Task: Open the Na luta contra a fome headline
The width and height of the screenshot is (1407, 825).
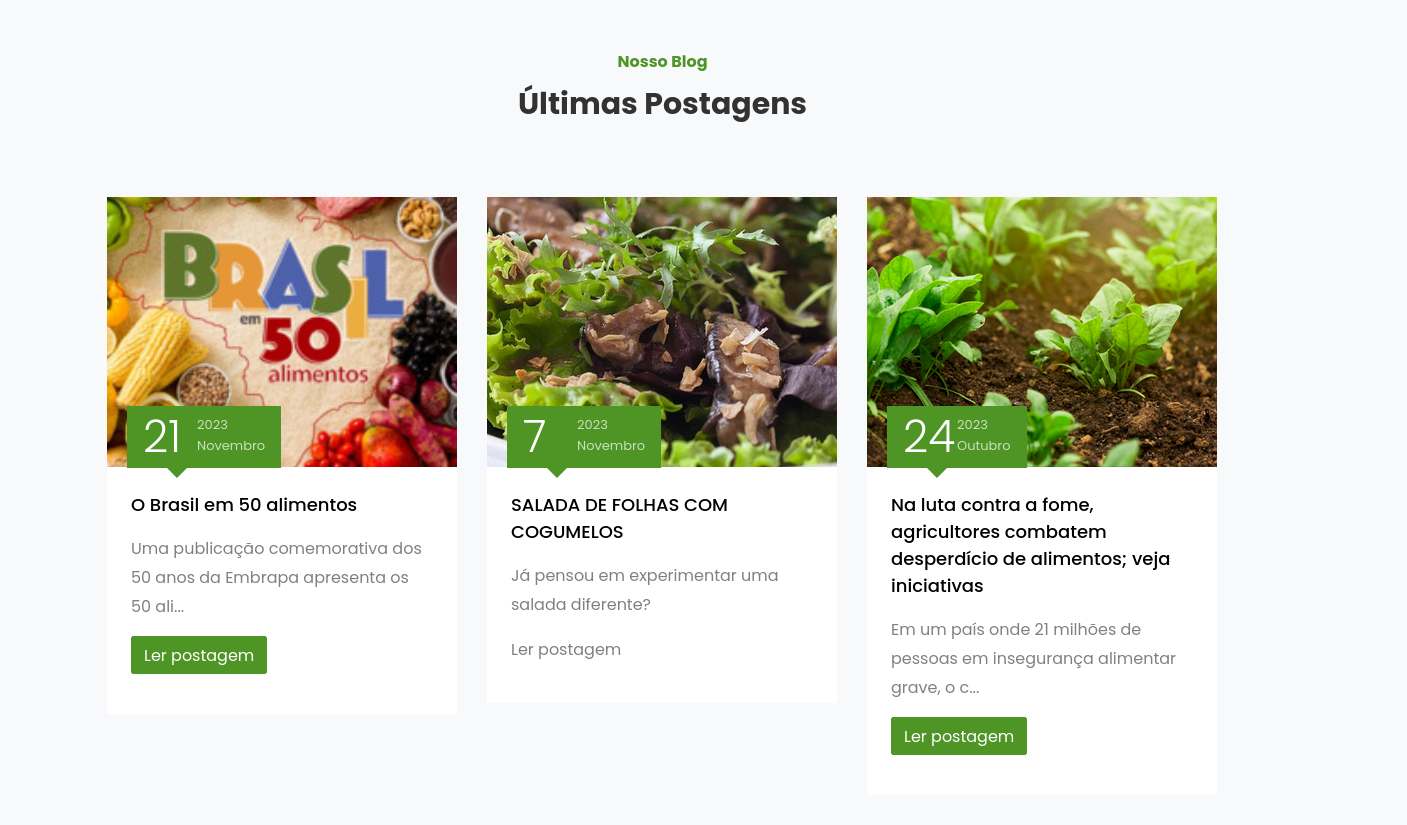Action: (1030, 545)
